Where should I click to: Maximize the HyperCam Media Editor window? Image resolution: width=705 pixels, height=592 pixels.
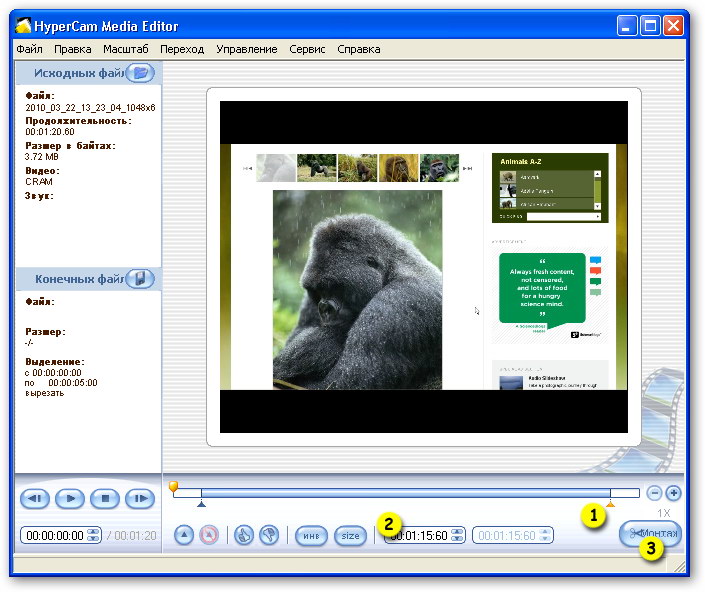[650, 25]
